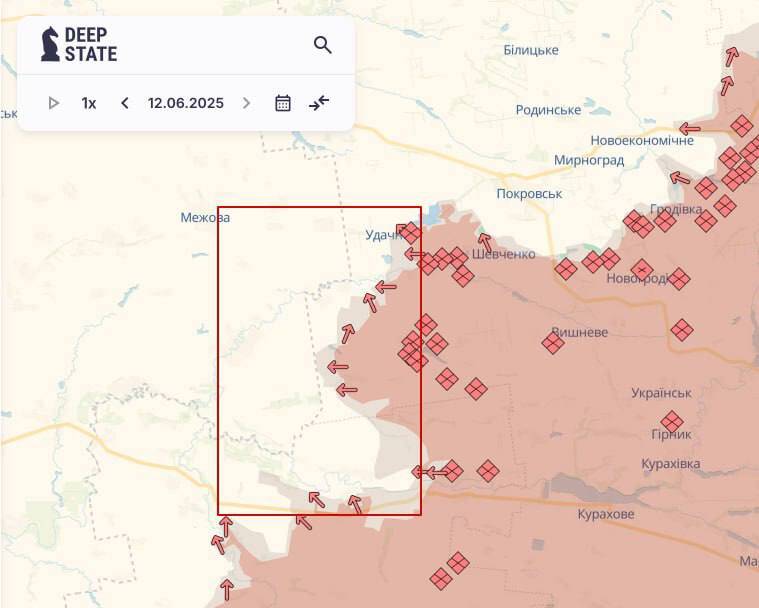Screen dimensions: 759x608
Task: Click the DeepState knight logo
Action: click(50, 44)
